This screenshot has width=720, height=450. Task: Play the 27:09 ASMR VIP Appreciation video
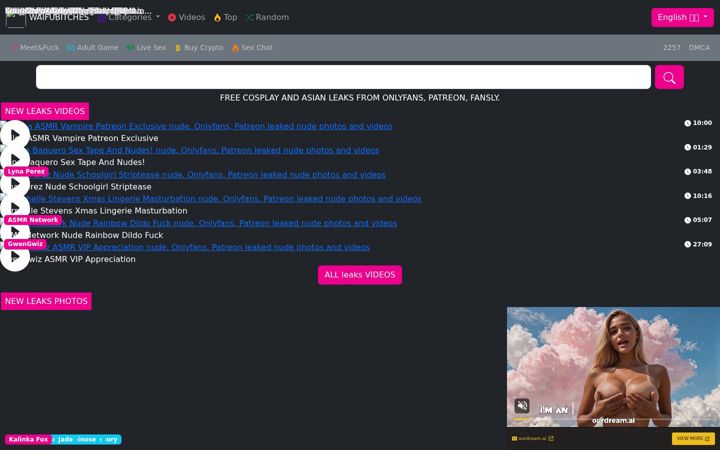pos(15,256)
